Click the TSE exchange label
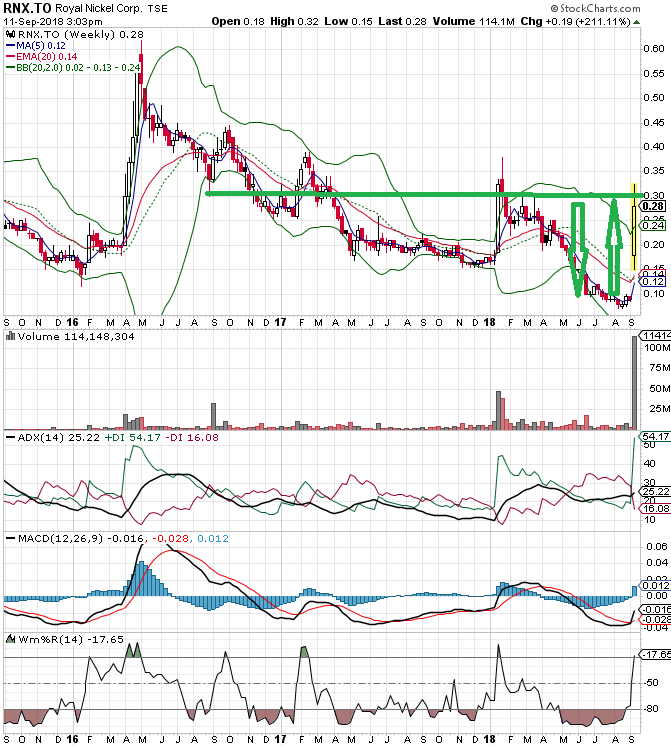The image size is (671, 747). point(157,9)
